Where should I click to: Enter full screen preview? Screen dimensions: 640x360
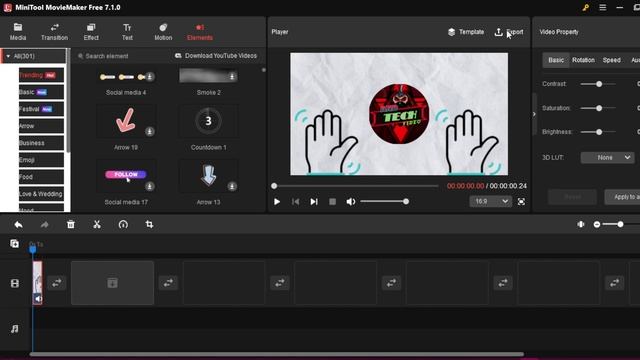tap(521, 202)
